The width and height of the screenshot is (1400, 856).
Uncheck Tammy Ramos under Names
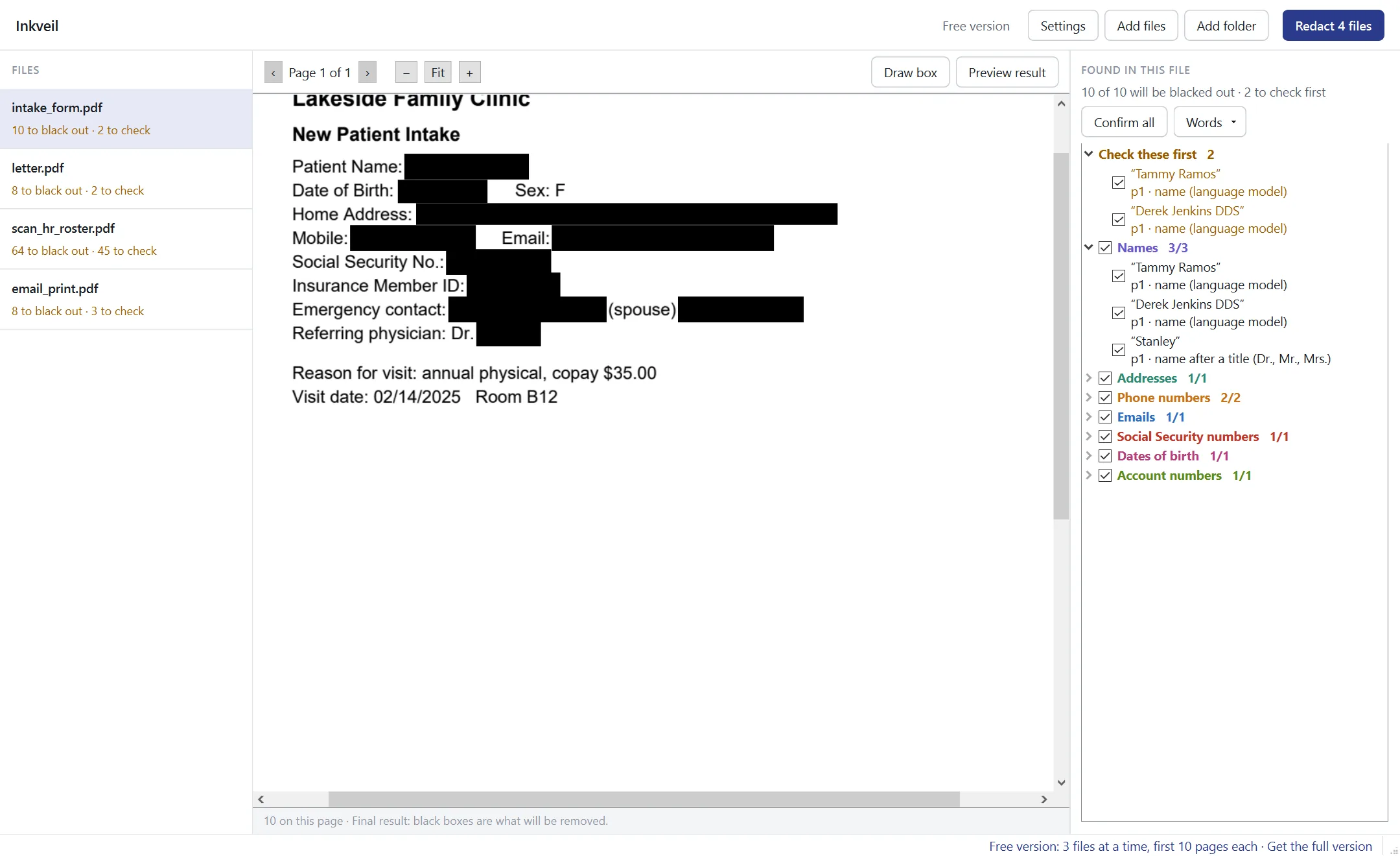coord(1119,276)
